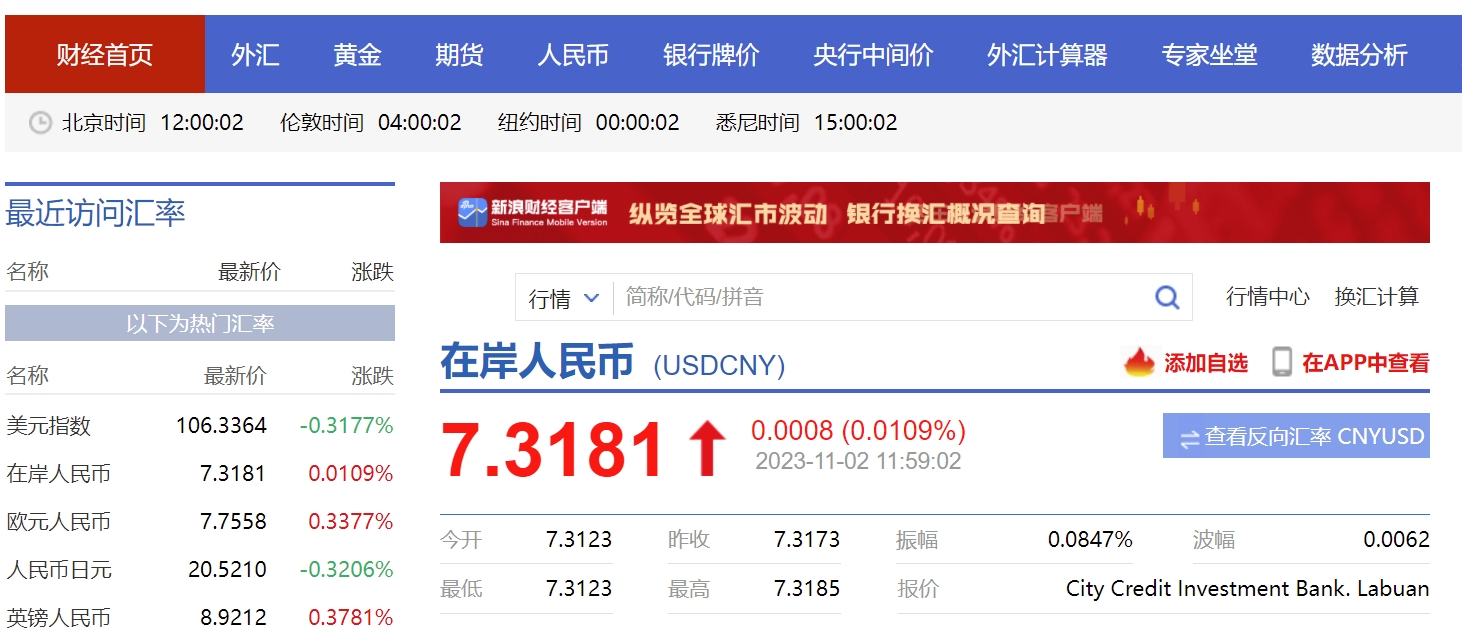The height and width of the screenshot is (633, 1462).
Task: Click the swap arrows icon on CNYUSD button
Action: click(x=1189, y=438)
